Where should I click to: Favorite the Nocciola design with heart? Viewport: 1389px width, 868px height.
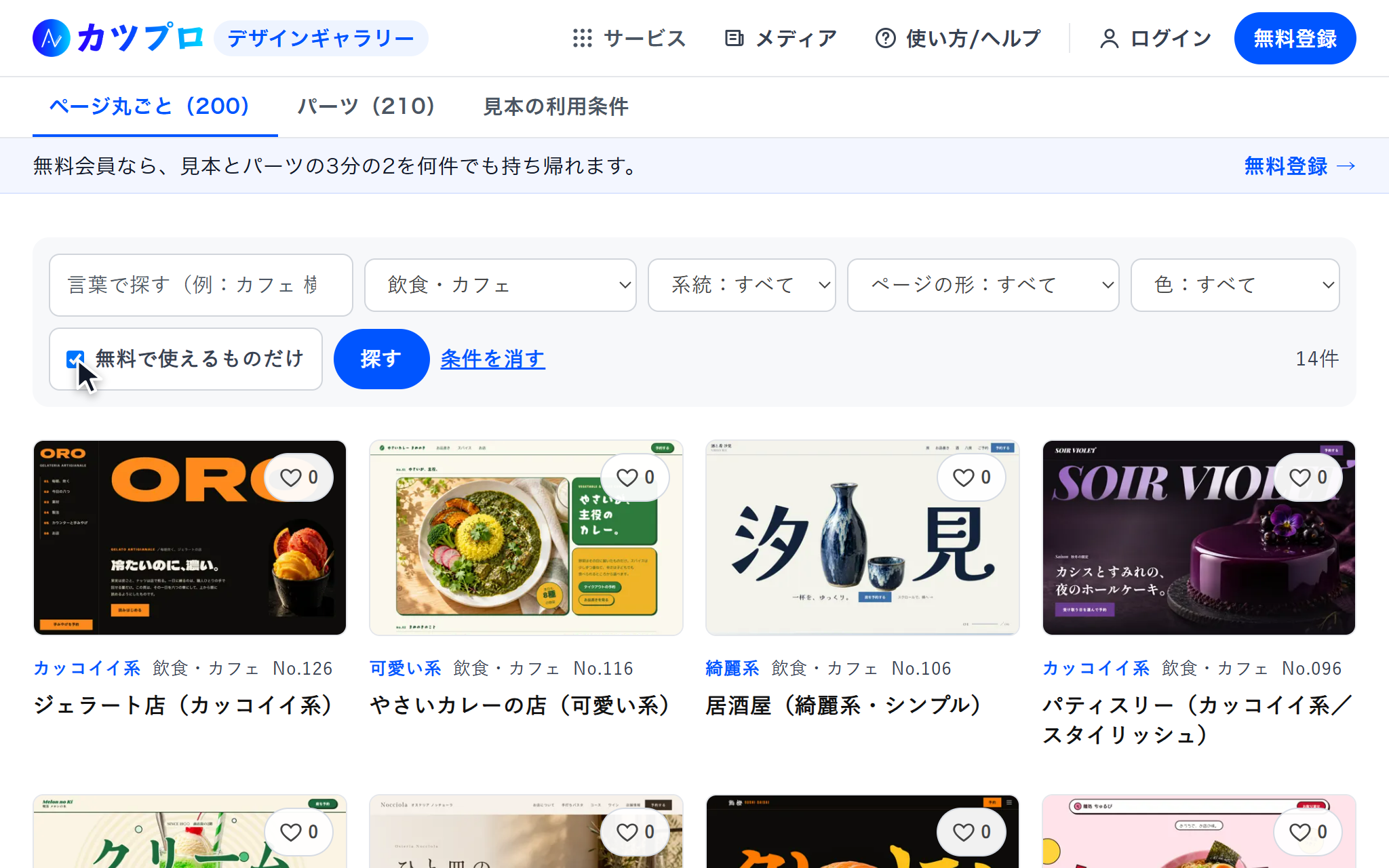tap(635, 832)
